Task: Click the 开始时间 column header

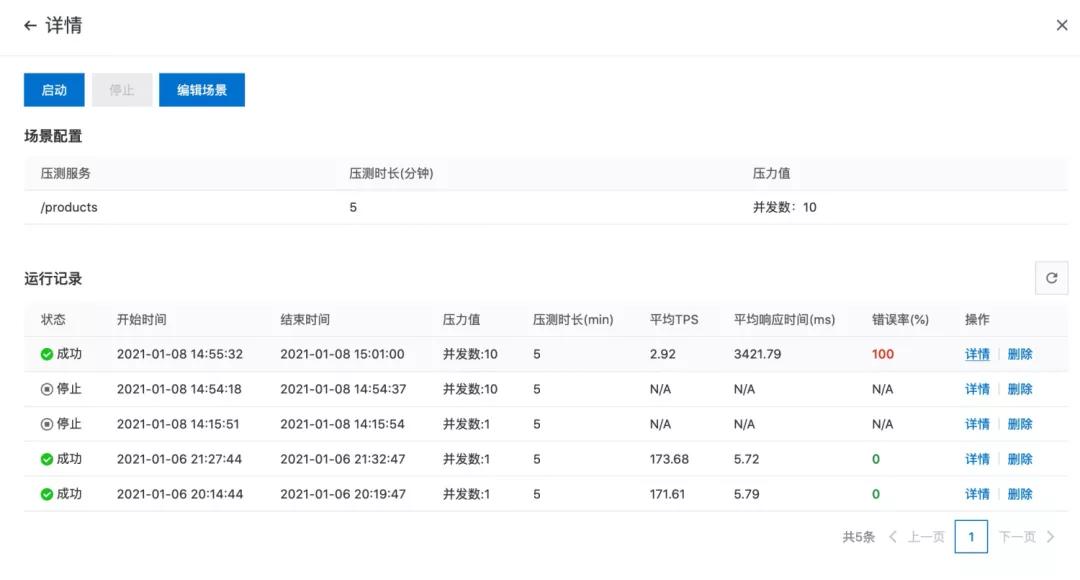Action: tap(141, 320)
